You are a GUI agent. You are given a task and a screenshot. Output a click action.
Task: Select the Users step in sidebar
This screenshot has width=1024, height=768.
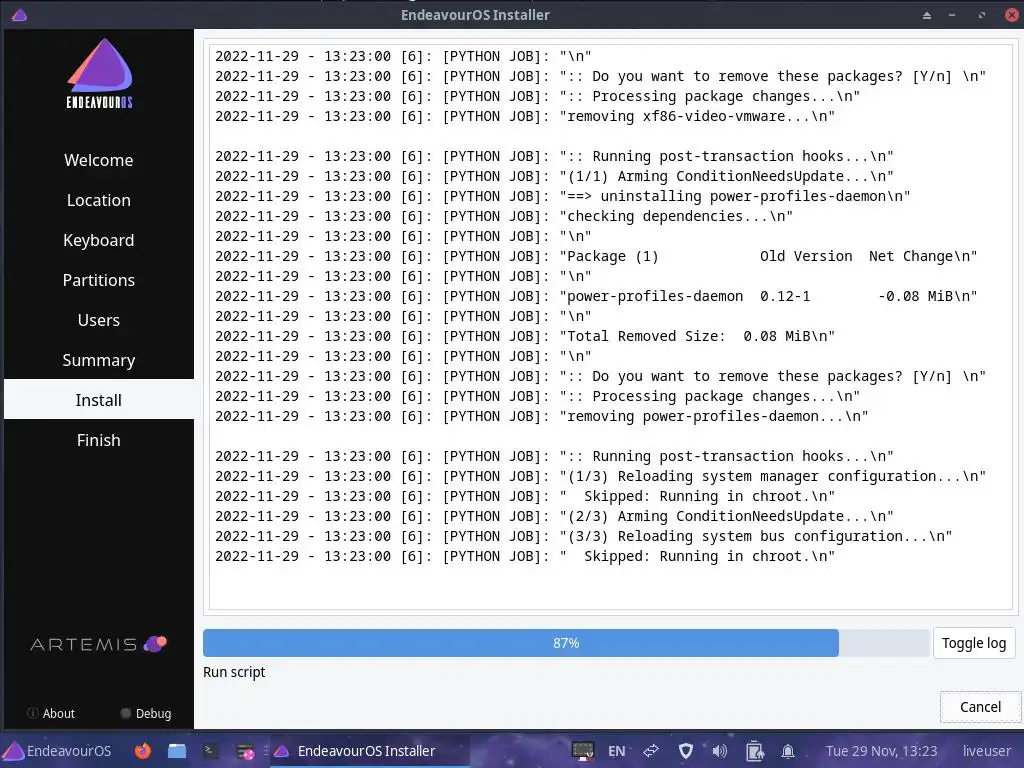pyautogui.click(x=99, y=320)
